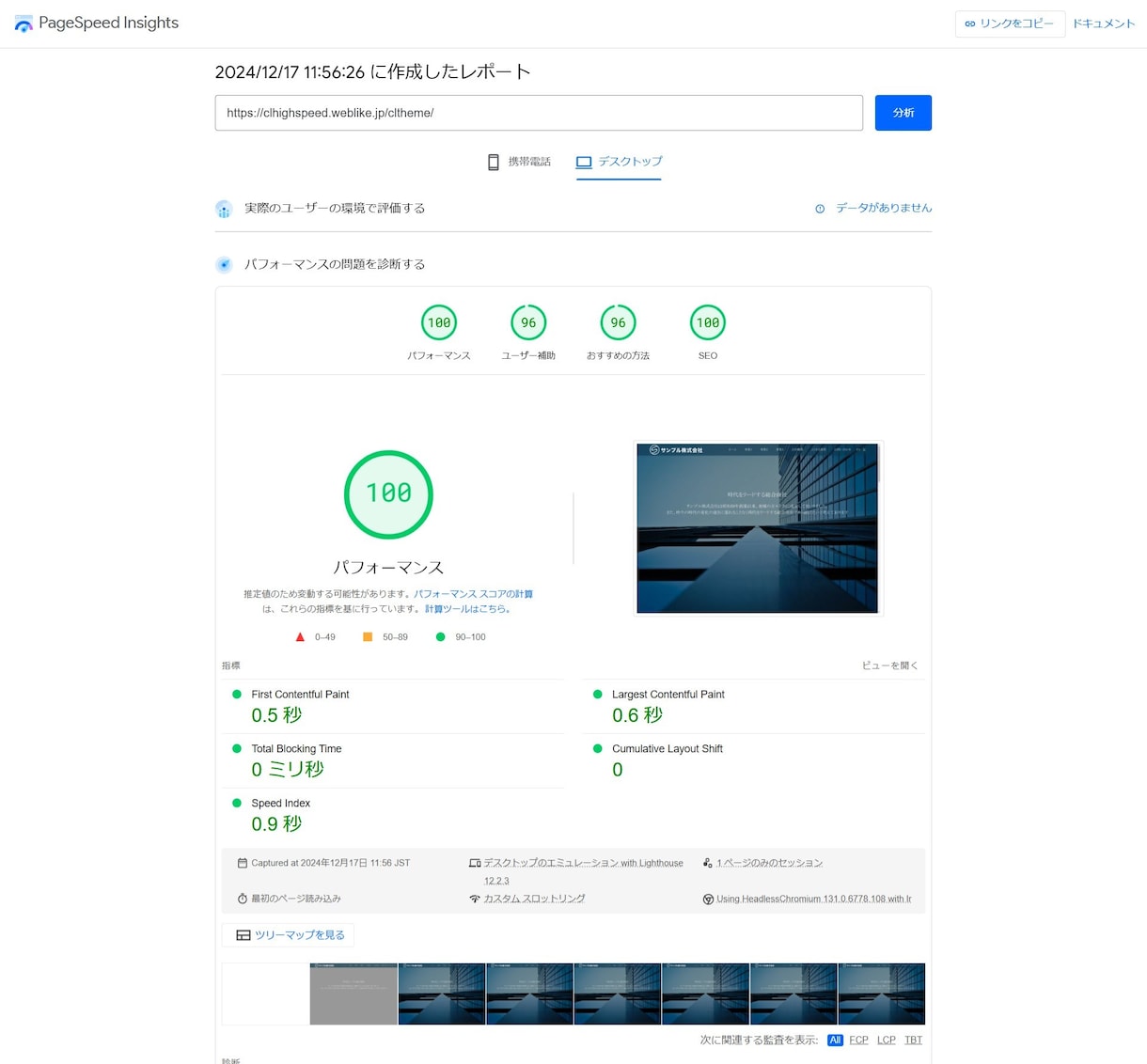Click the session icon by 1ページのみのセッション
The image size is (1147, 1064).
point(708,863)
